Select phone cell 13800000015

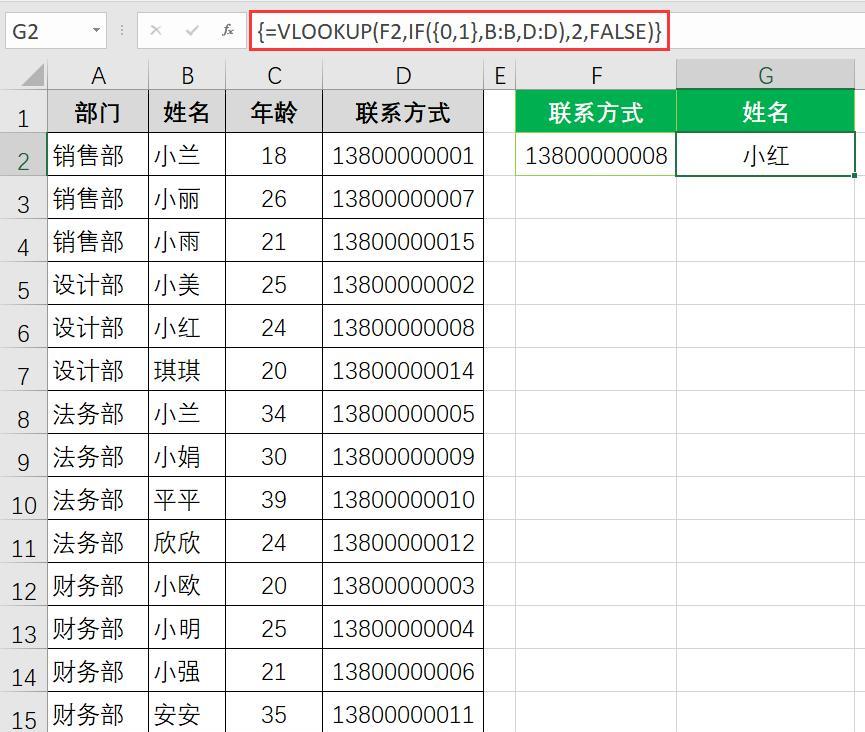(x=403, y=241)
